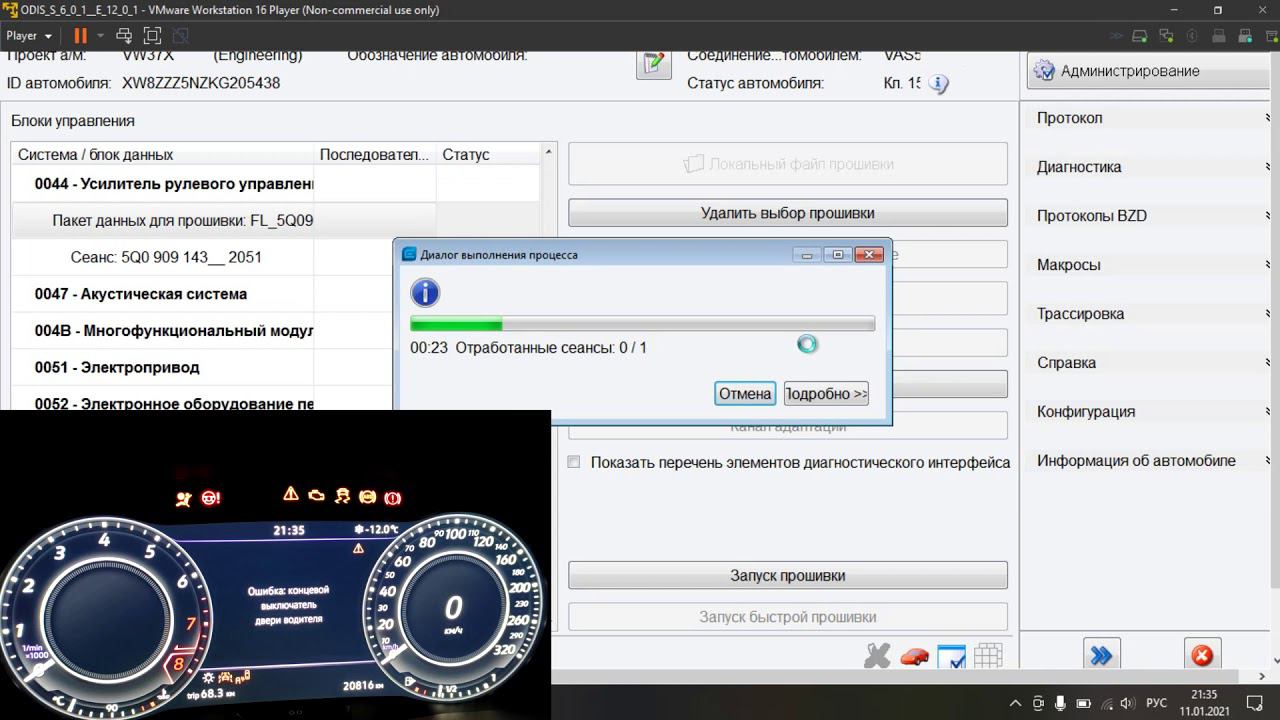Click the green process progress bar
Viewport: 1280px width, 720px height.
pos(642,324)
